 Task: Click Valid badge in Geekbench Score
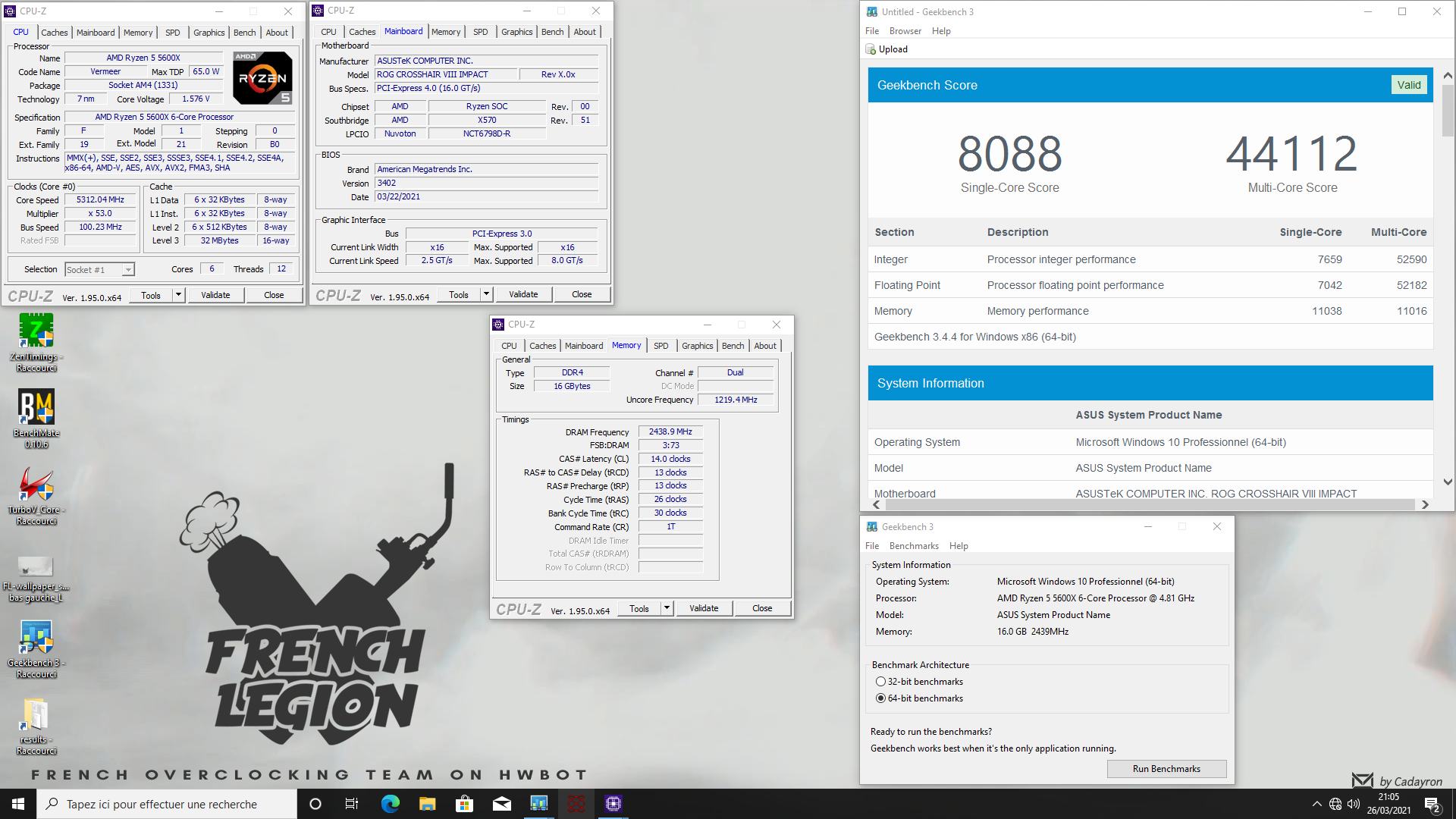(x=1409, y=85)
